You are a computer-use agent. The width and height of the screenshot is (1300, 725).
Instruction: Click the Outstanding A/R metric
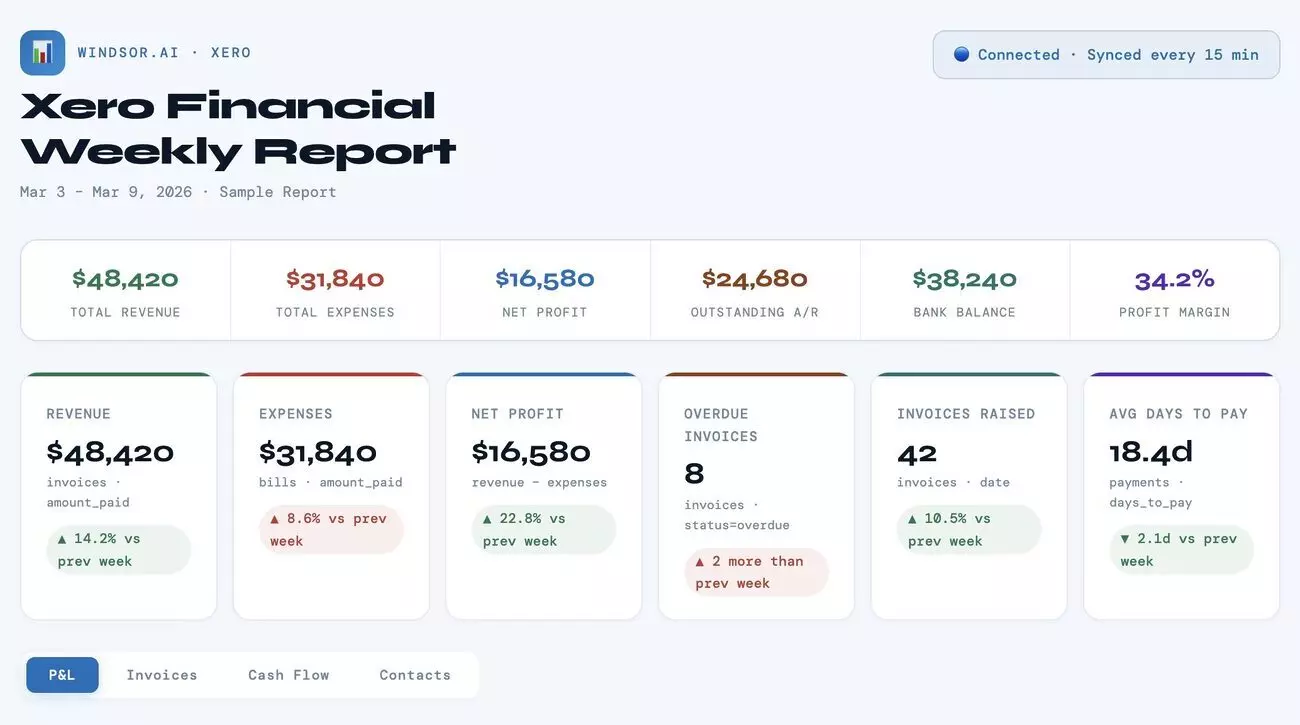point(755,289)
